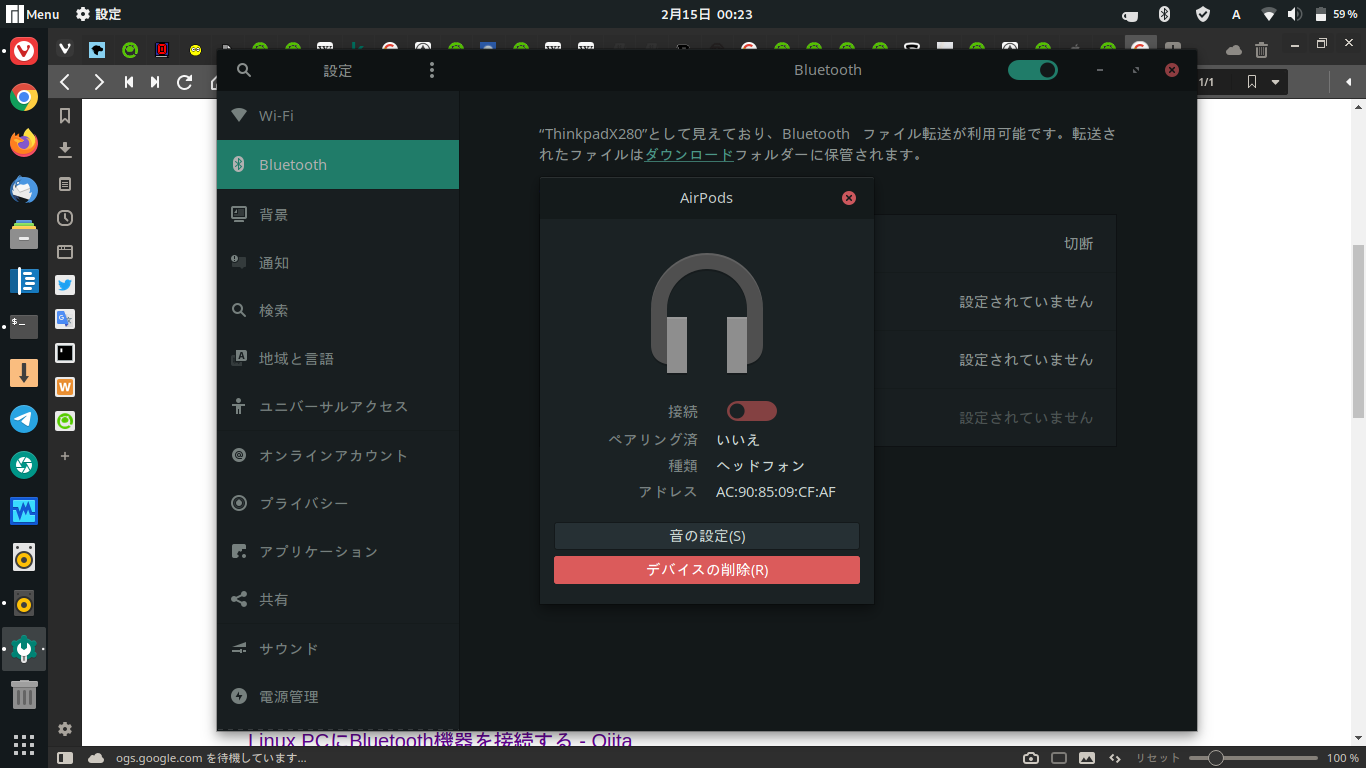The width and height of the screenshot is (1366, 768).
Task: Open アプリケーション settings panel
Action: point(338,552)
